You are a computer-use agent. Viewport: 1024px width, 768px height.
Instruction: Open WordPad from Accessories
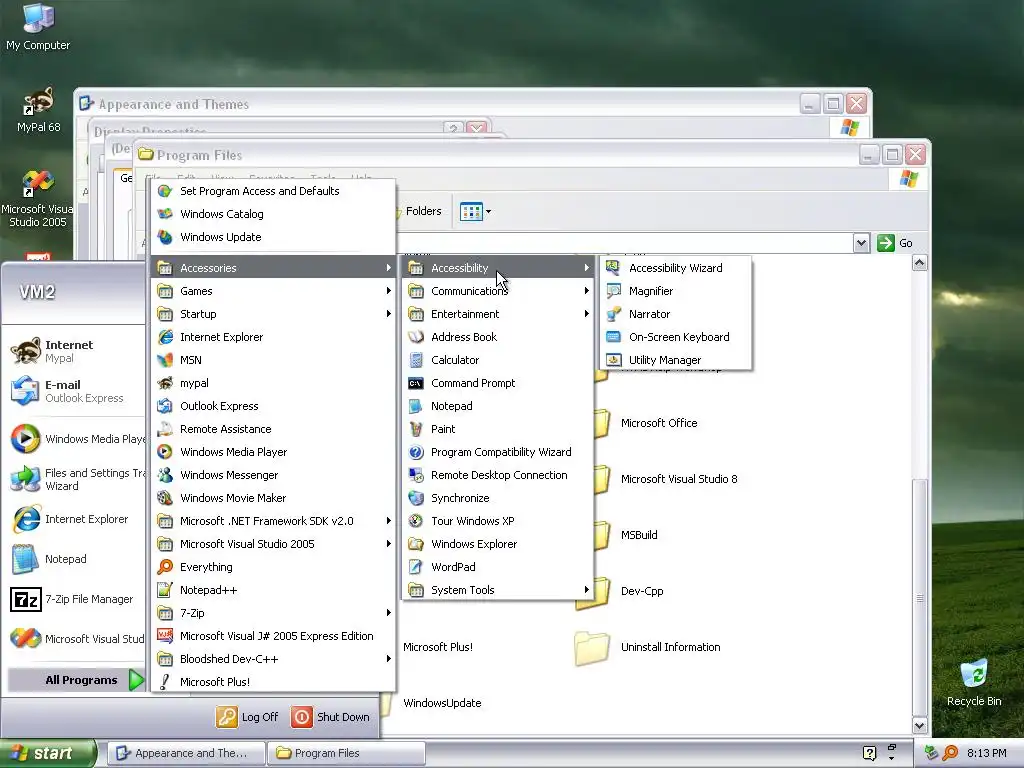click(498, 567)
